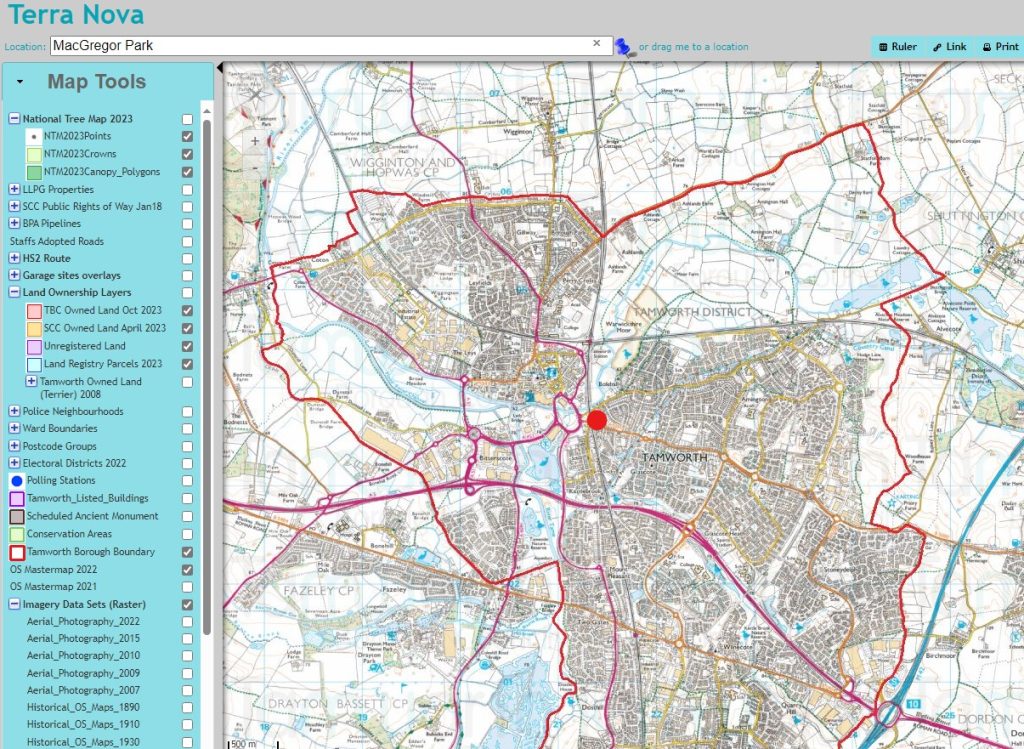The image size is (1024, 749).
Task: Click the red location marker on map
Action: (597, 420)
